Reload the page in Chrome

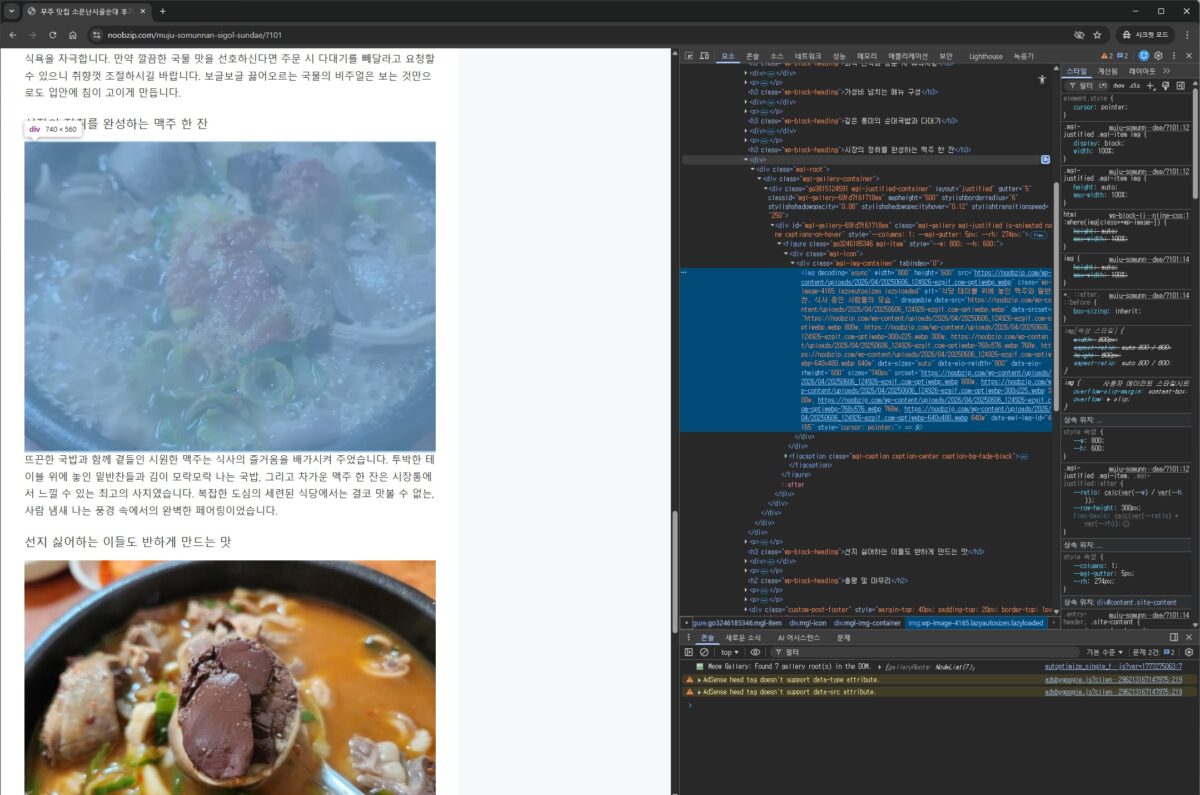(x=53, y=34)
